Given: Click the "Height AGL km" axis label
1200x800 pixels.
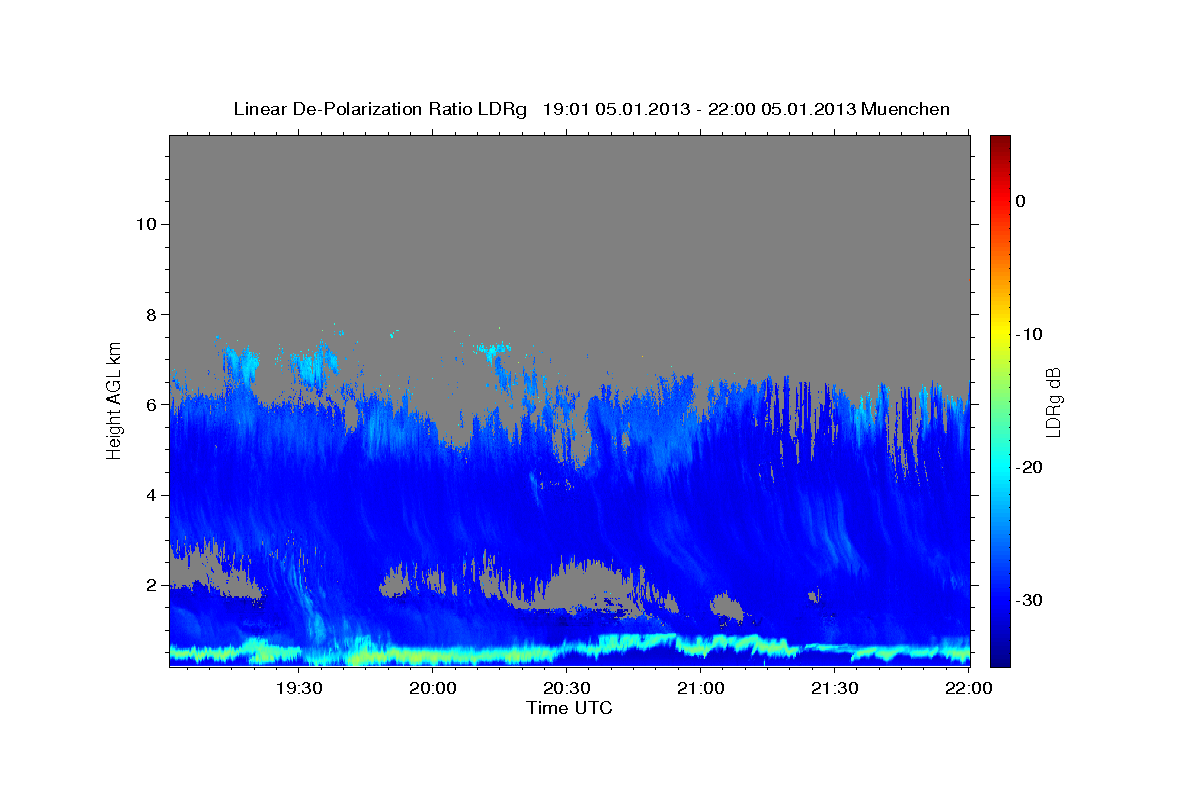Looking at the screenshot, I should coord(115,399).
